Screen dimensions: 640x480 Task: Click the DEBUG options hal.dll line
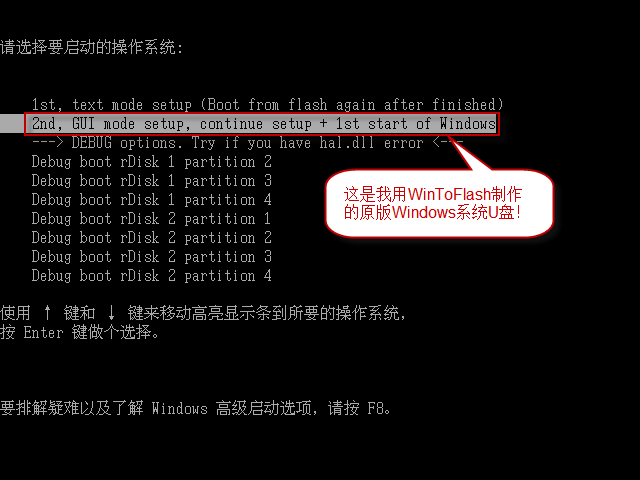coord(247,143)
